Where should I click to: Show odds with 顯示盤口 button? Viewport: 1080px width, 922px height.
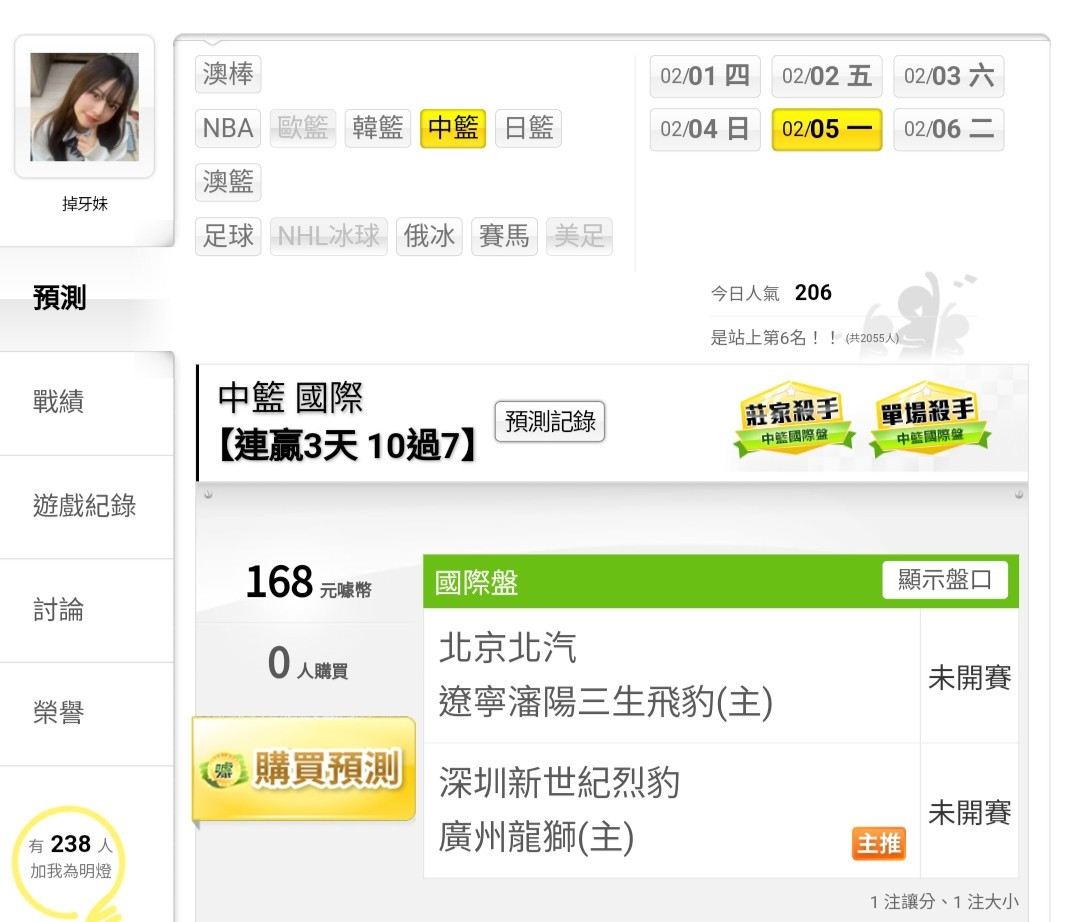pyautogui.click(x=945, y=580)
